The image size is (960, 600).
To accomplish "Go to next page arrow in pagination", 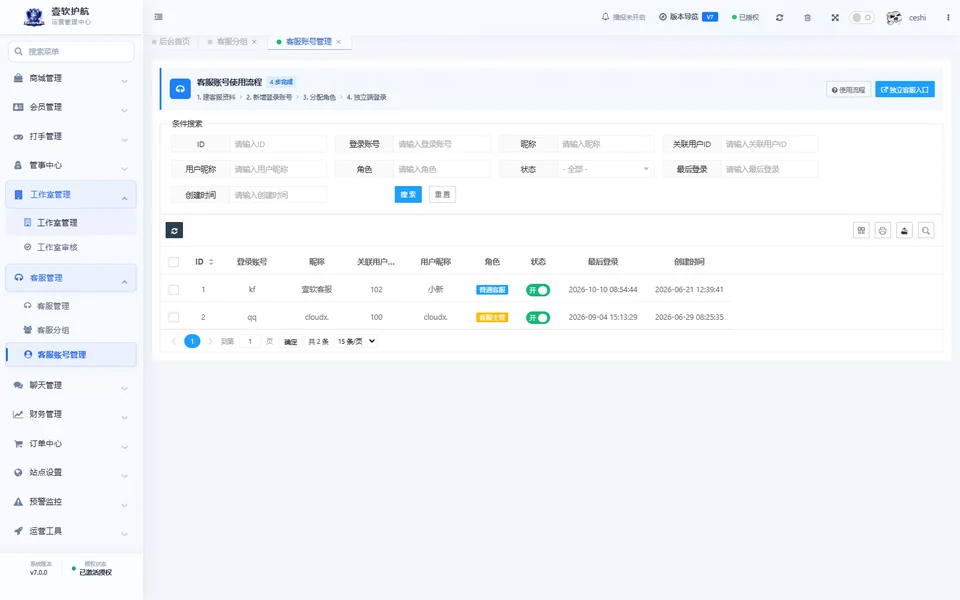I will [210, 341].
